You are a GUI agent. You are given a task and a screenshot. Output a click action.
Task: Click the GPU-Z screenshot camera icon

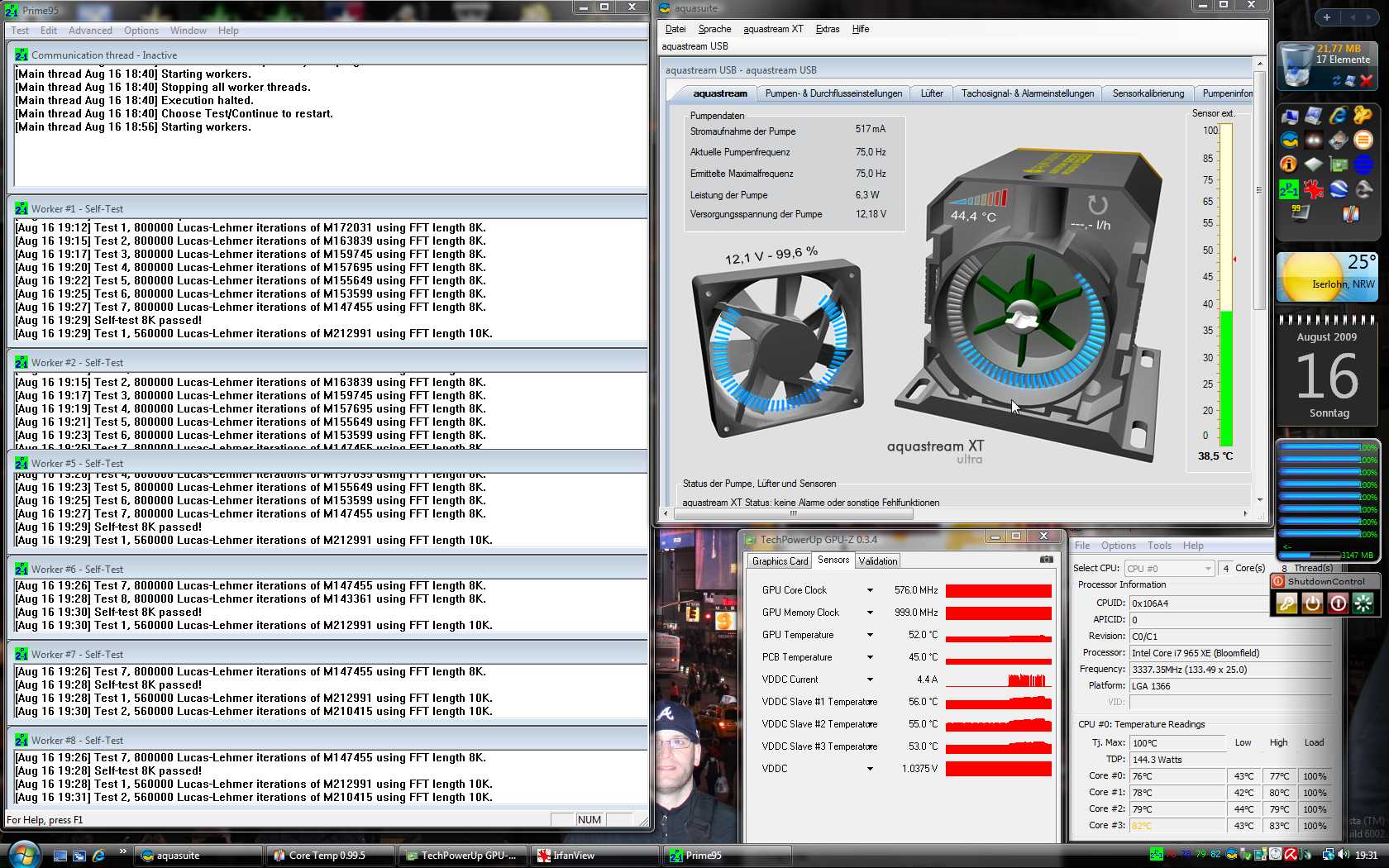pos(1046,560)
